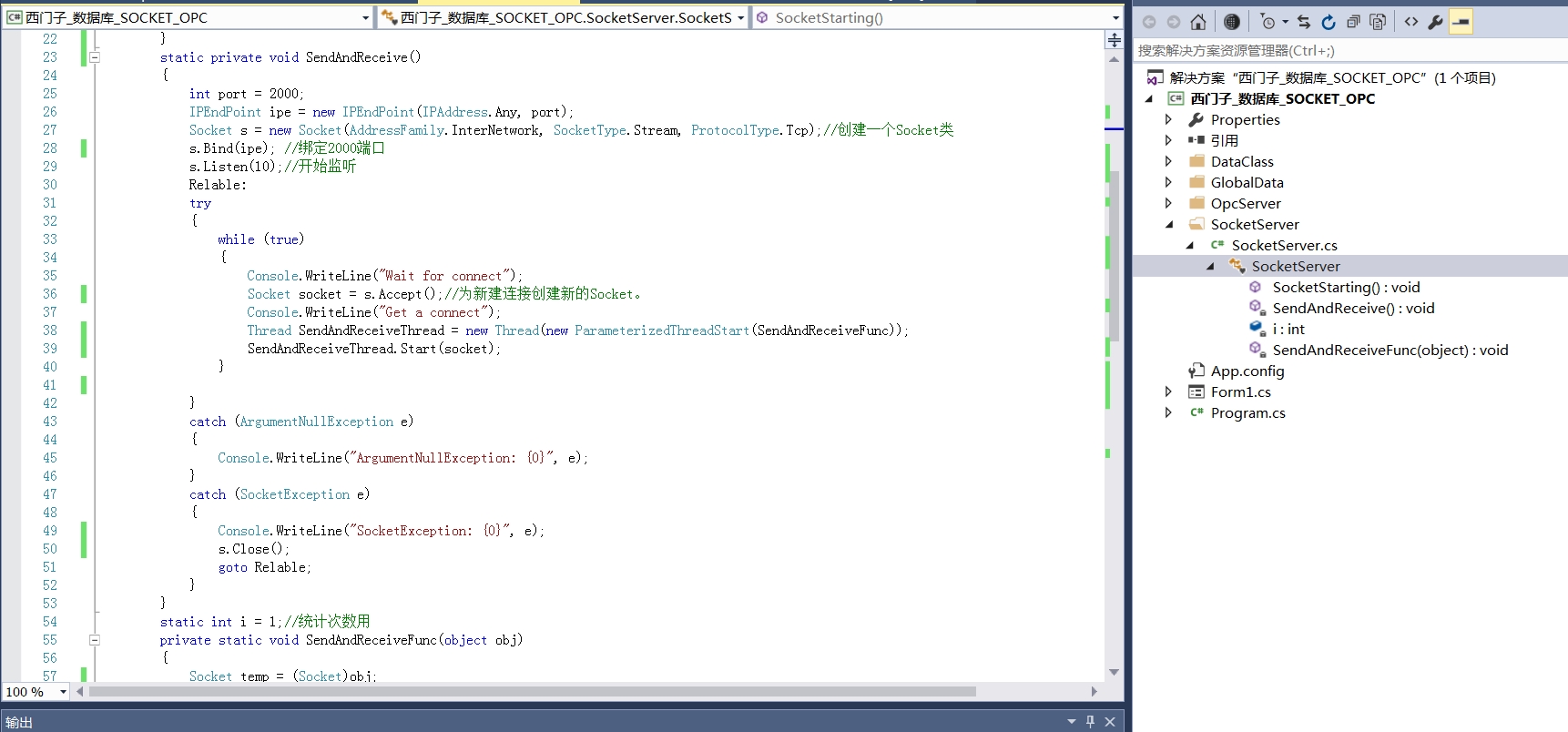Select the i : int field
This screenshot has height=732, width=1568.
point(1288,329)
